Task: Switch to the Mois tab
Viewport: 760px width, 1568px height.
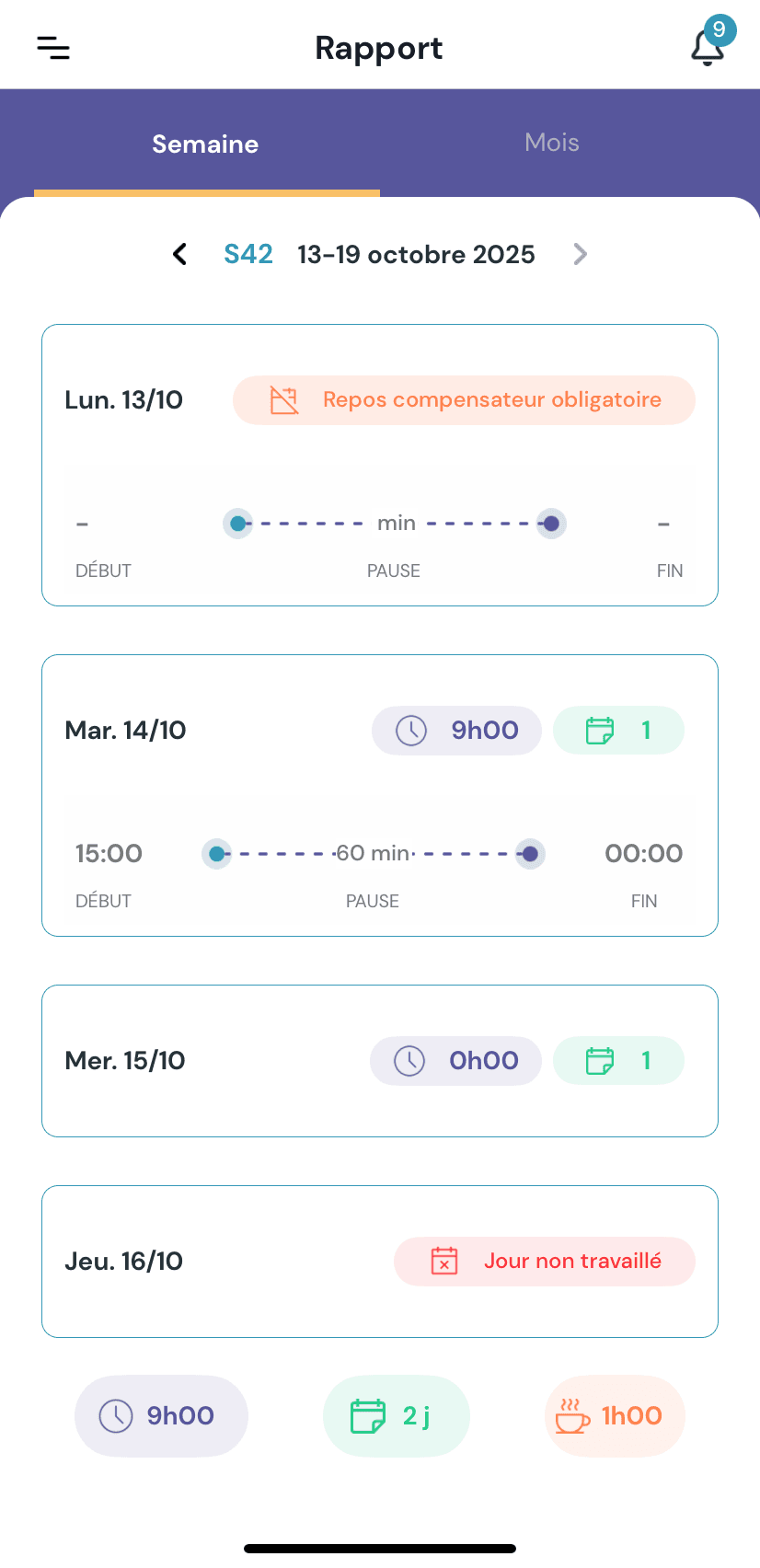Action: [552, 143]
